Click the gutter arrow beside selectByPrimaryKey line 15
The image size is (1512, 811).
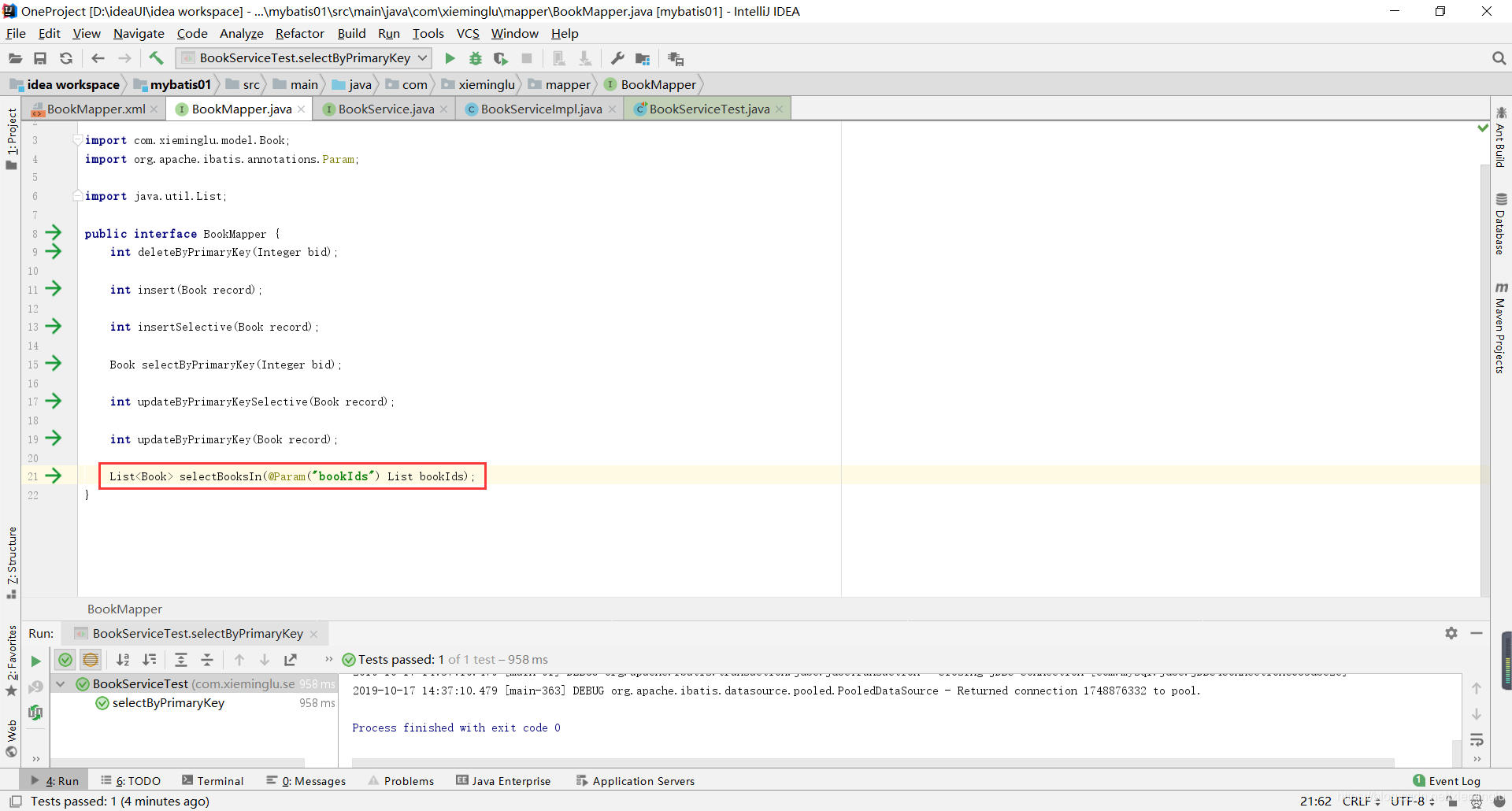coord(53,364)
